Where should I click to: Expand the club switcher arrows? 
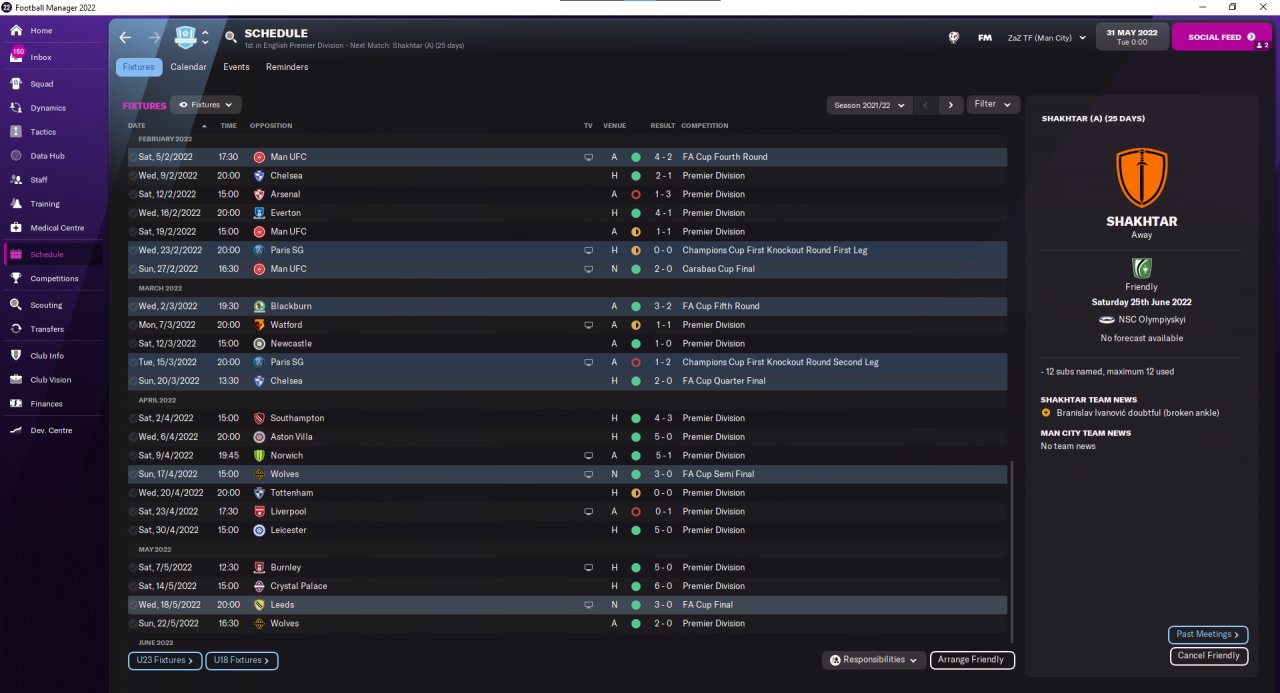point(205,38)
